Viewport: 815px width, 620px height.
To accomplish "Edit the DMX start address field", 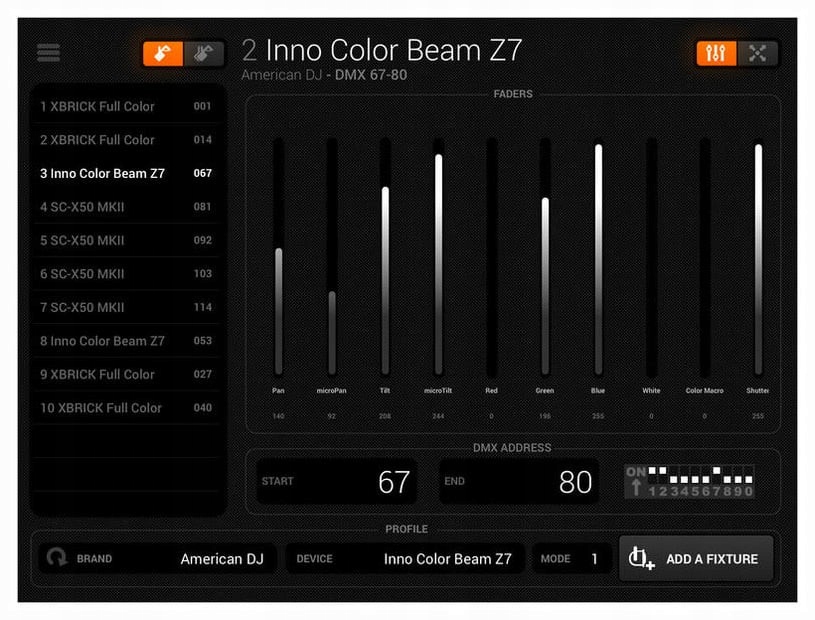I will tap(337, 482).
